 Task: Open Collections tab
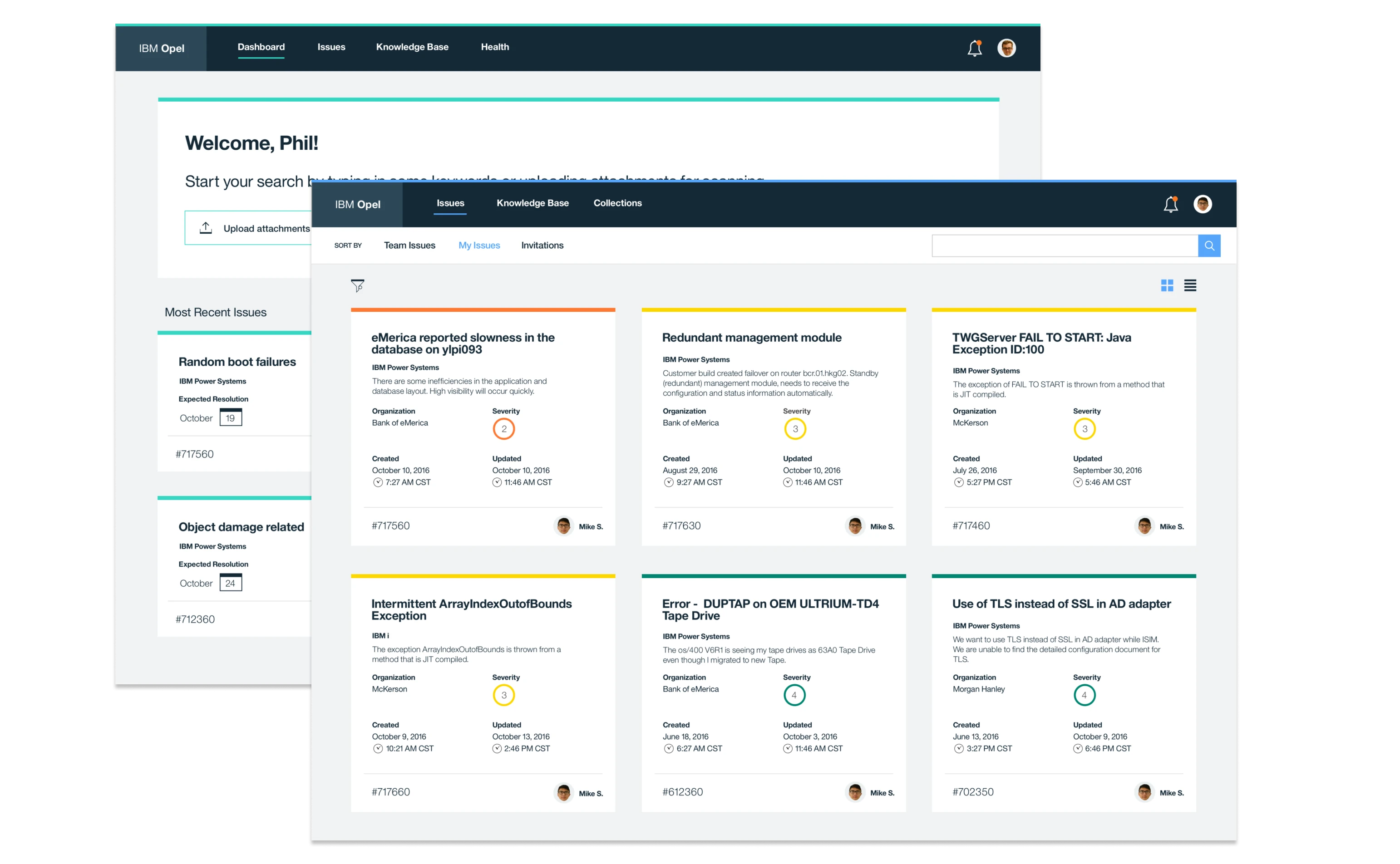(617, 203)
